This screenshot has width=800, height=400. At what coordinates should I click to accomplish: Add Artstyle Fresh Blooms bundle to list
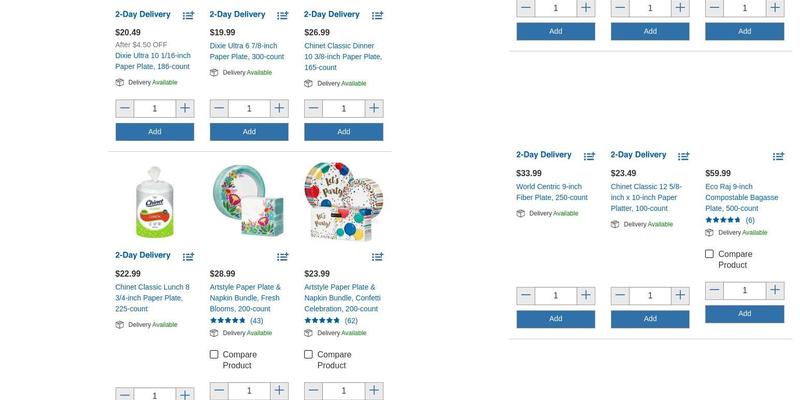(x=283, y=257)
